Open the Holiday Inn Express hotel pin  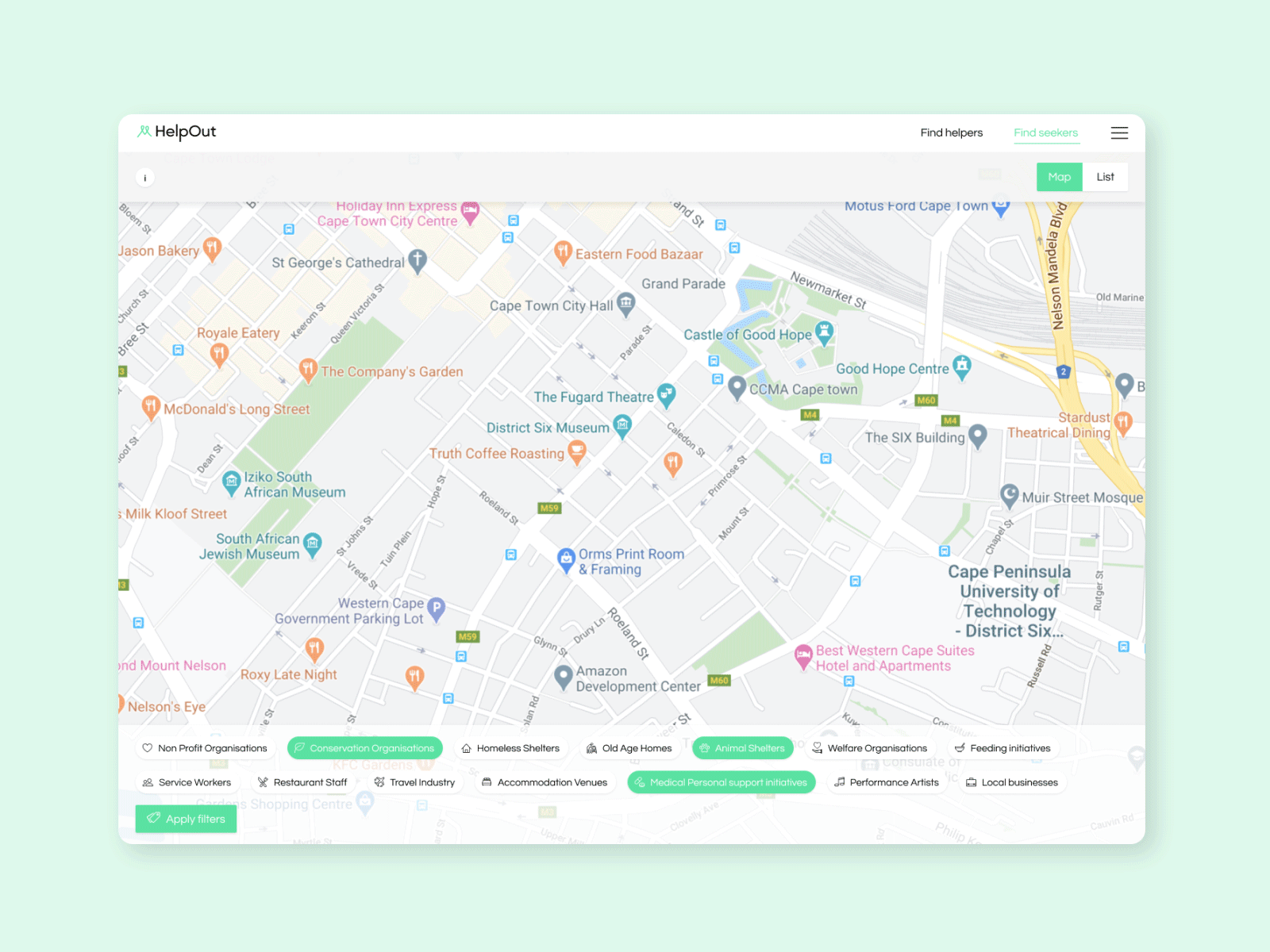tap(471, 213)
